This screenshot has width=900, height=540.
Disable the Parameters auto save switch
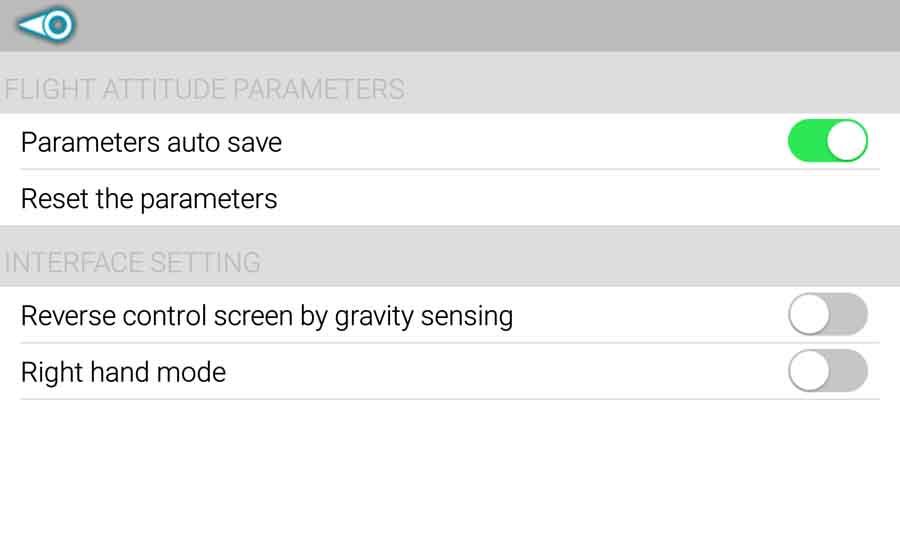(x=827, y=141)
